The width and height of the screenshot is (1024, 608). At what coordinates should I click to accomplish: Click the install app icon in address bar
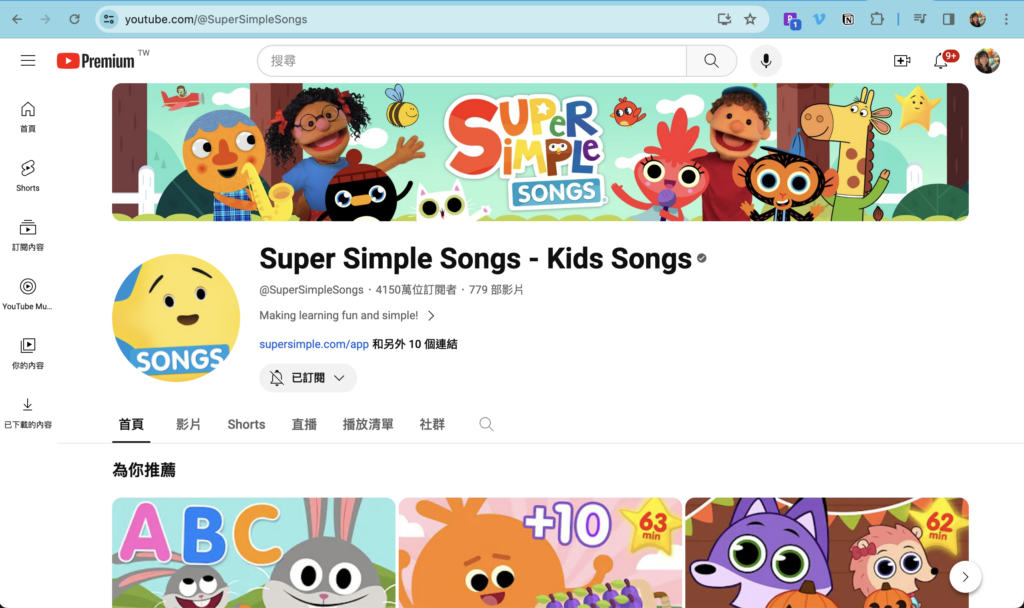(x=724, y=19)
